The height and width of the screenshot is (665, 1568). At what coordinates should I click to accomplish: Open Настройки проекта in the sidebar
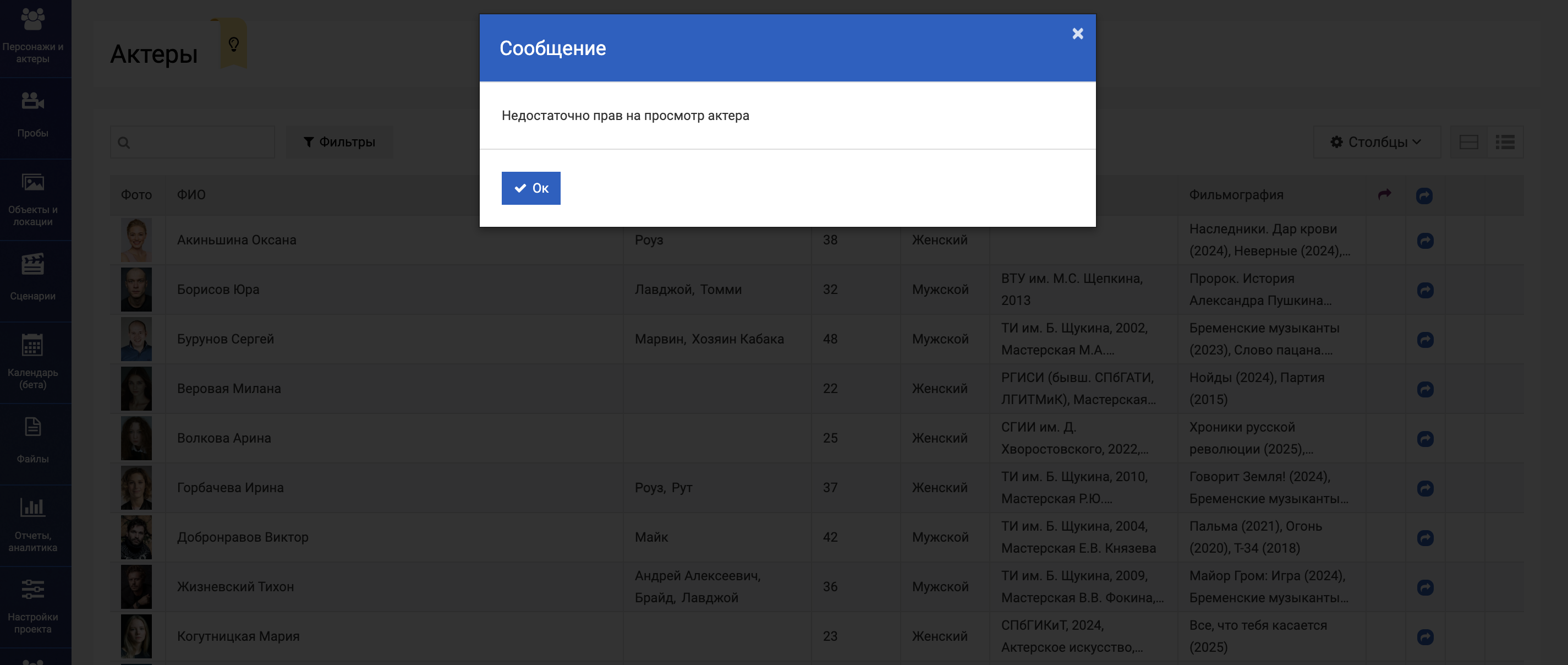[x=33, y=607]
